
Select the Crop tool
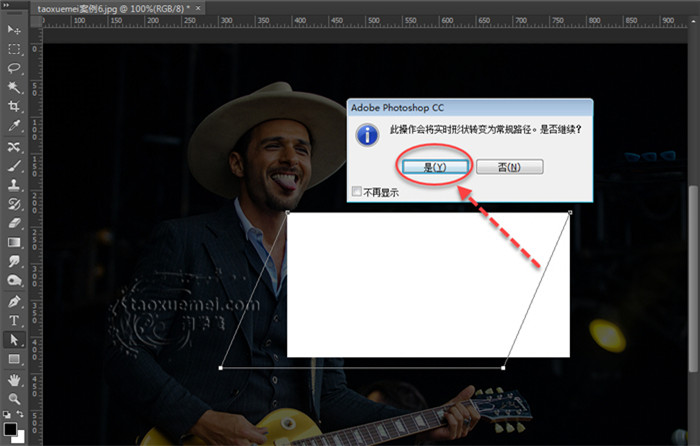pyautogui.click(x=14, y=107)
